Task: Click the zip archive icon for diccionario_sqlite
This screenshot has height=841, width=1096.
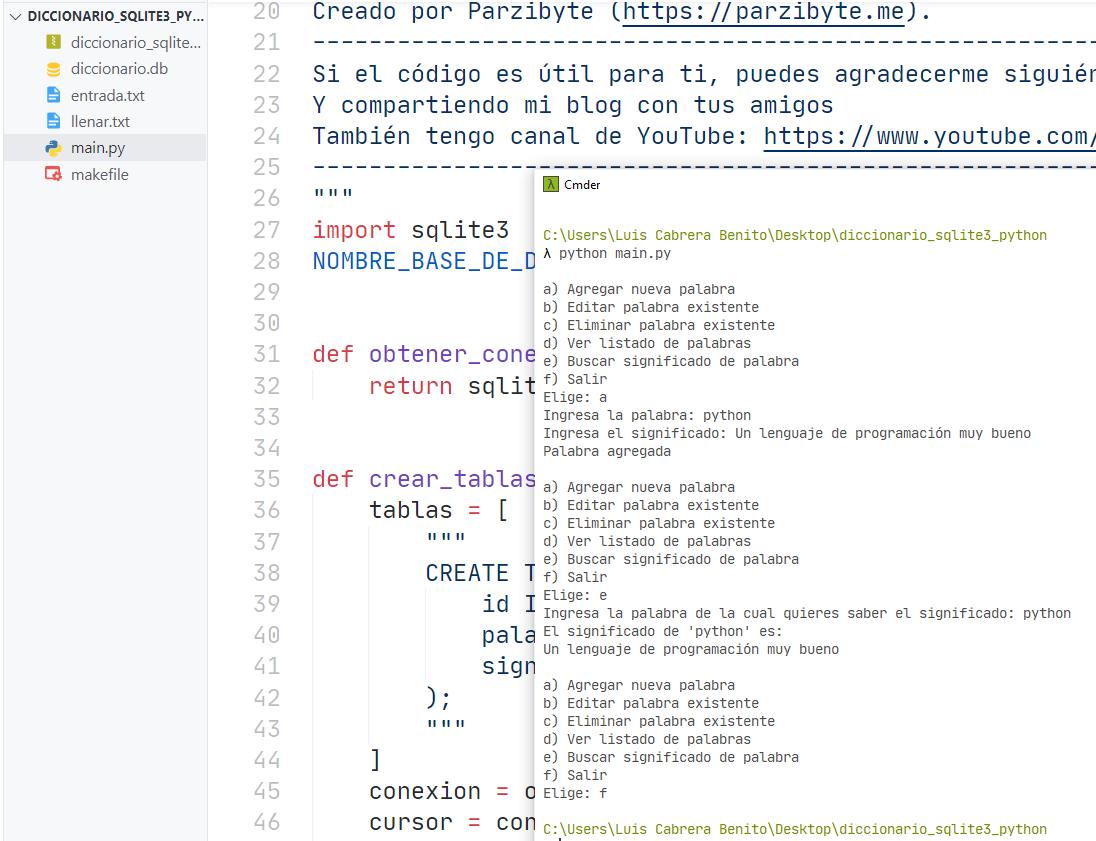Action: (x=53, y=43)
